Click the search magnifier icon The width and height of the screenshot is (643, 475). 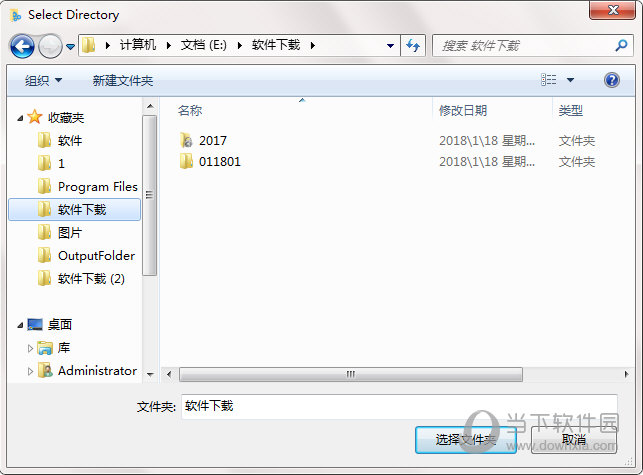(622, 45)
